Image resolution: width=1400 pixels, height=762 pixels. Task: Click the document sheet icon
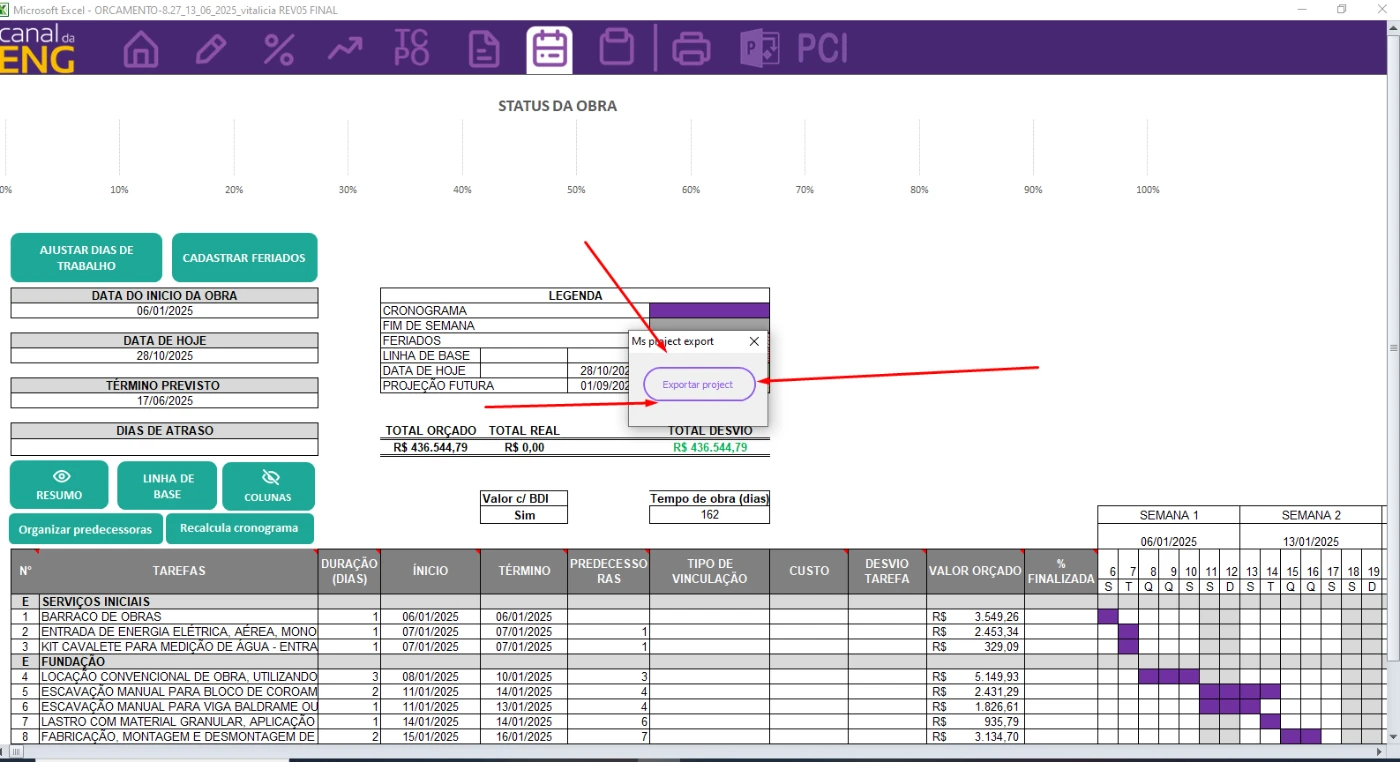click(485, 49)
